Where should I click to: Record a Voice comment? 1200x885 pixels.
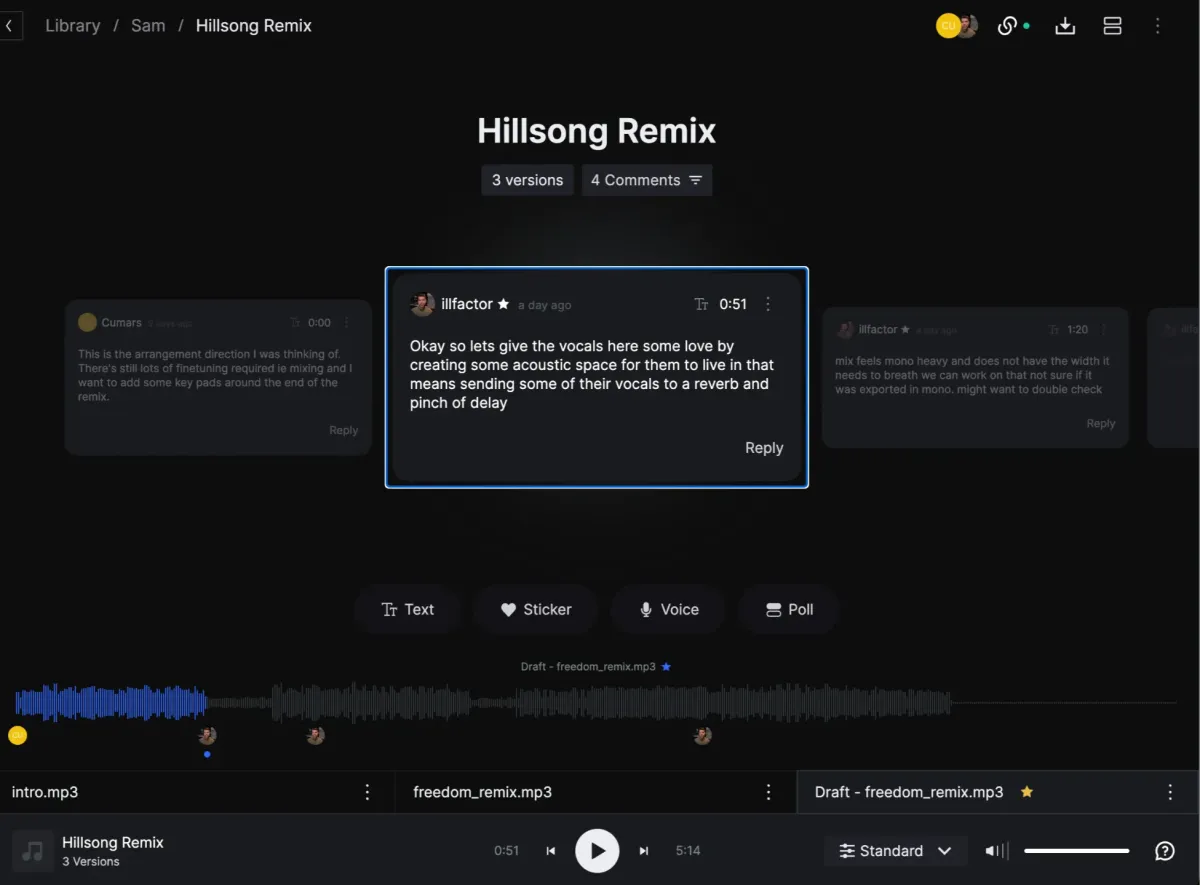[x=669, y=609]
